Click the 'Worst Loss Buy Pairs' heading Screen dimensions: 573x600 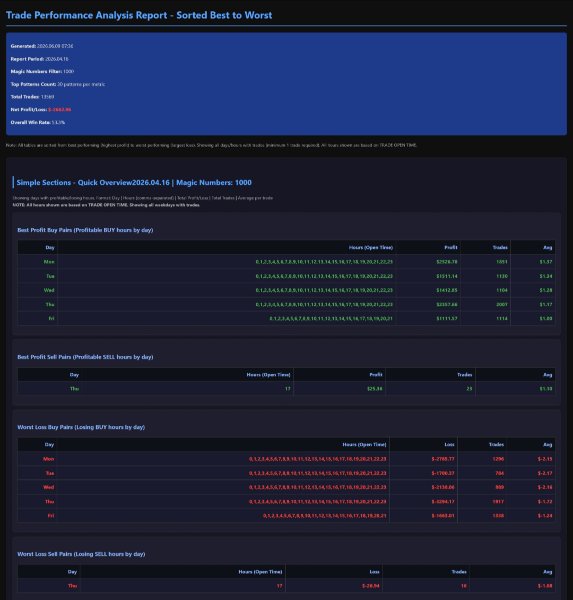(81, 427)
